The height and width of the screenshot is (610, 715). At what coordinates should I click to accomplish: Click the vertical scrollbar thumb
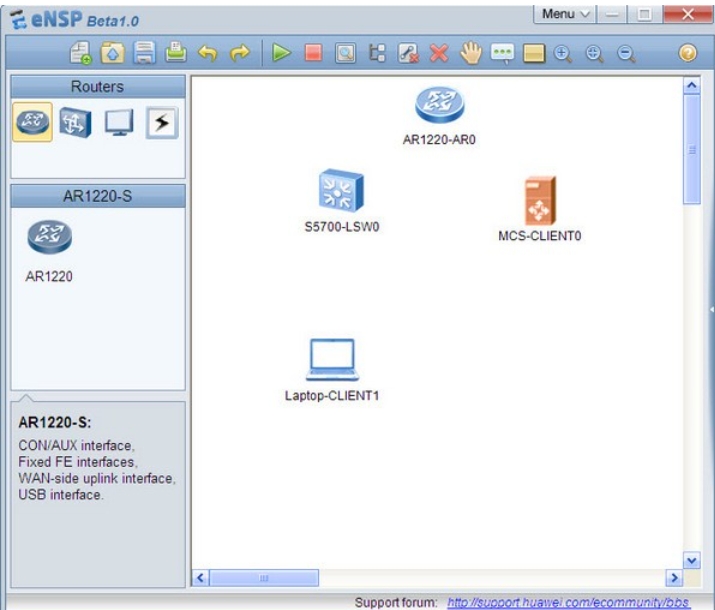pos(692,150)
